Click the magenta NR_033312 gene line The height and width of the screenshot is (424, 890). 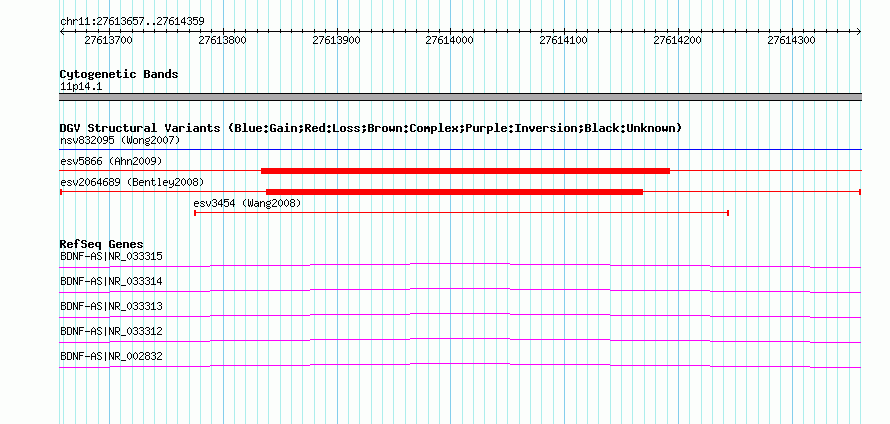[x=460, y=340]
